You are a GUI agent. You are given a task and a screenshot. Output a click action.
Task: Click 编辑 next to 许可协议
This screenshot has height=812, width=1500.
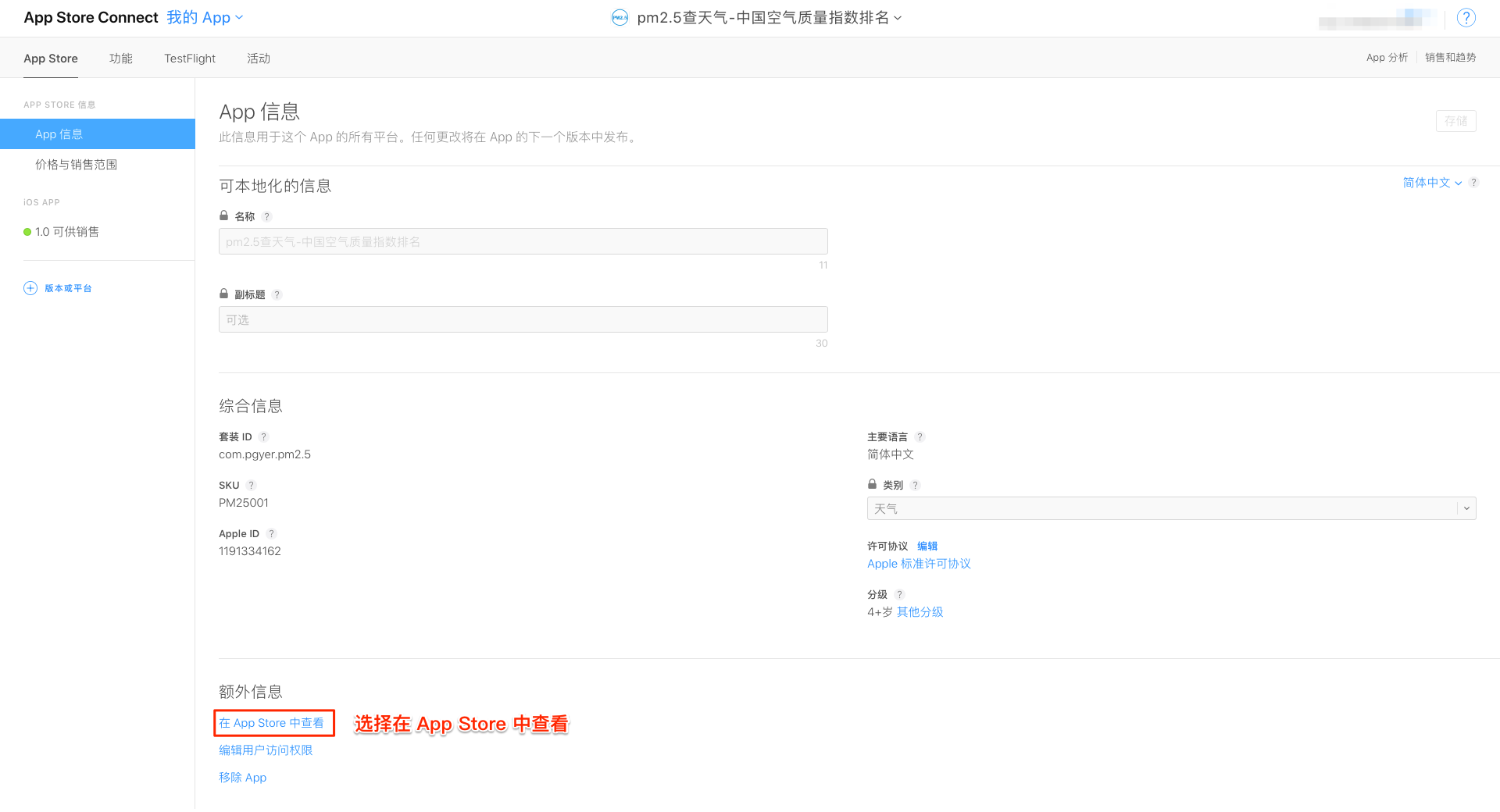click(927, 547)
